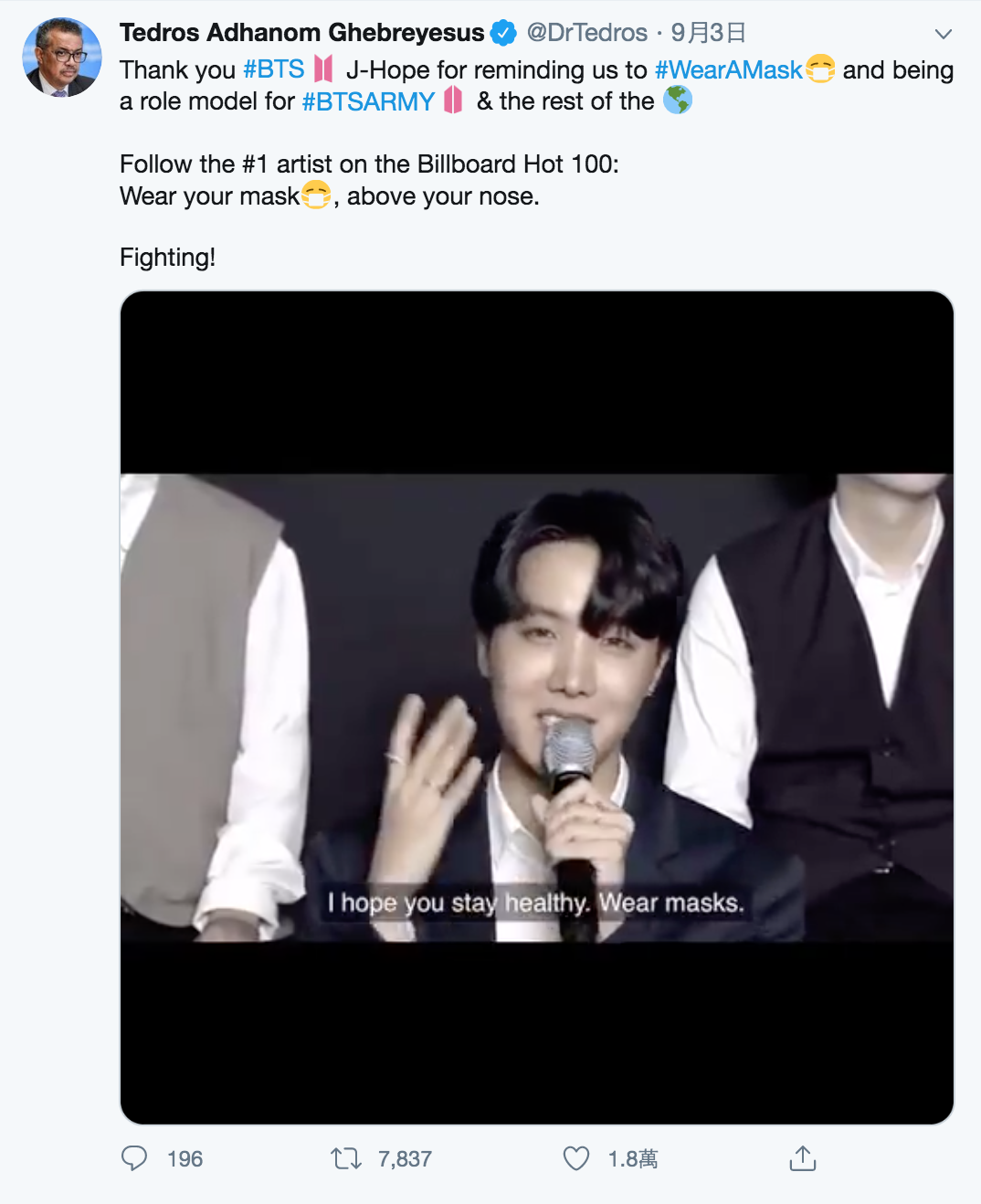
Task: Open the tweet's date link 9月3日
Action: pyautogui.click(x=706, y=32)
